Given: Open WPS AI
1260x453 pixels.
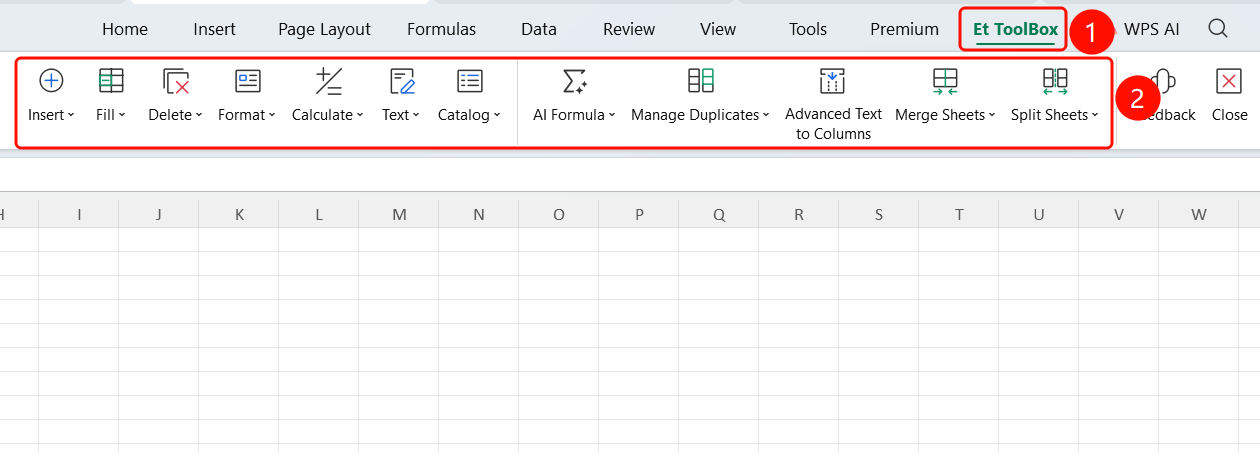Looking at the screenshot, I should point(1152,29).
